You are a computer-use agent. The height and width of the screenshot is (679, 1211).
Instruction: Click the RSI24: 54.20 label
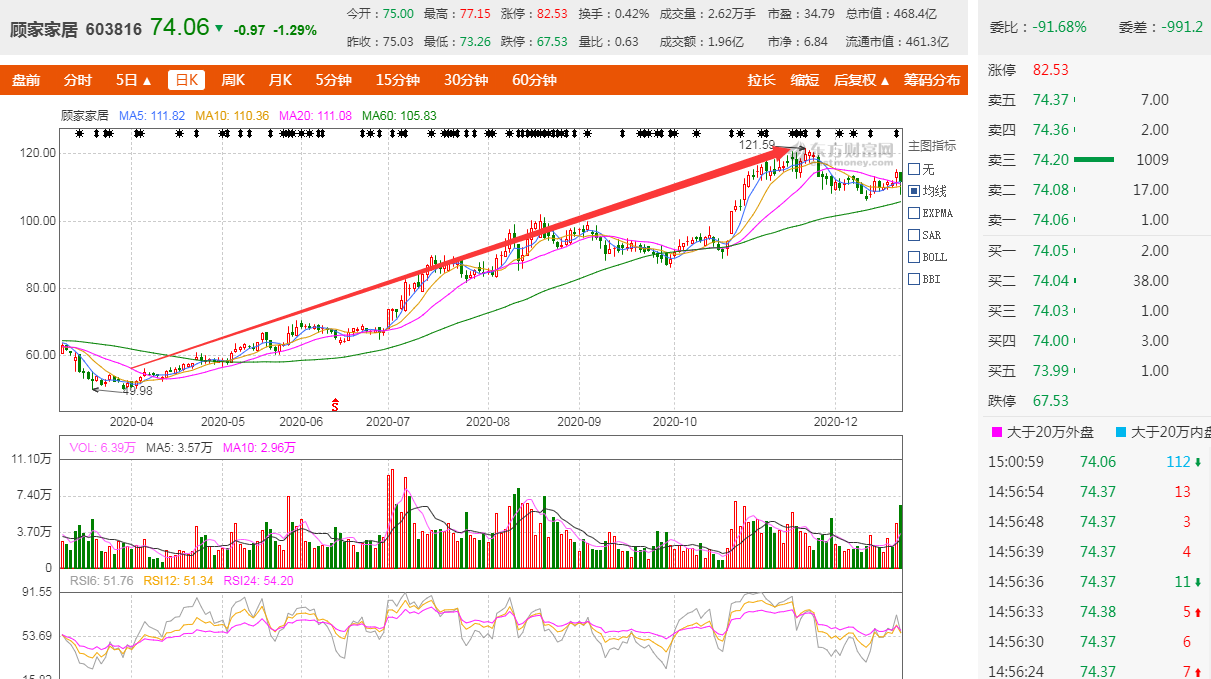[x=258, y=581]
